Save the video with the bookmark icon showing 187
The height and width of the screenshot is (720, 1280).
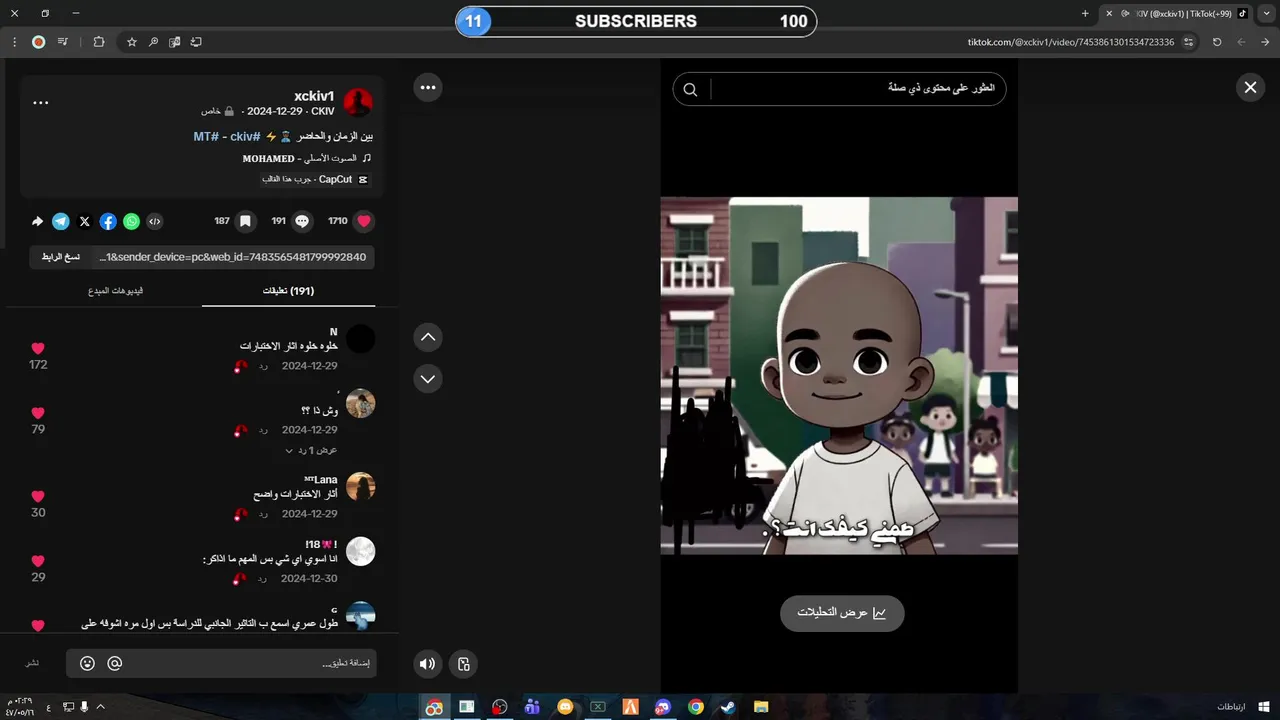coord(245,221)
